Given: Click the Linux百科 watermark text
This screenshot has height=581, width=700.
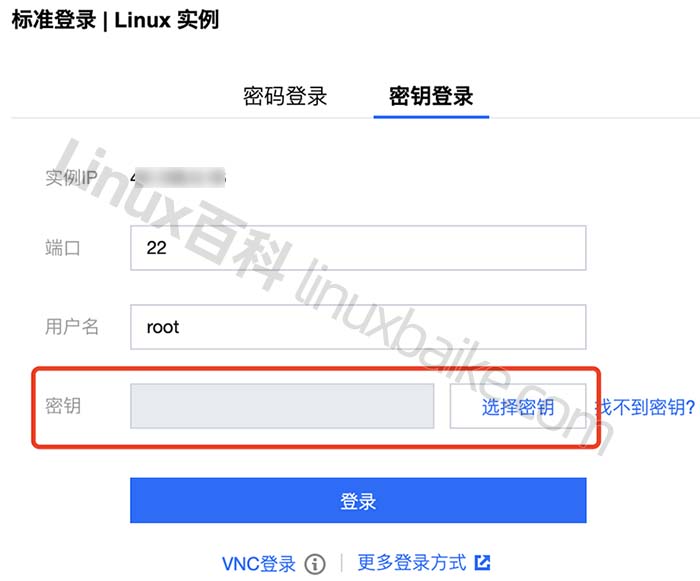Looking at the screenshot, I should 172,213.
